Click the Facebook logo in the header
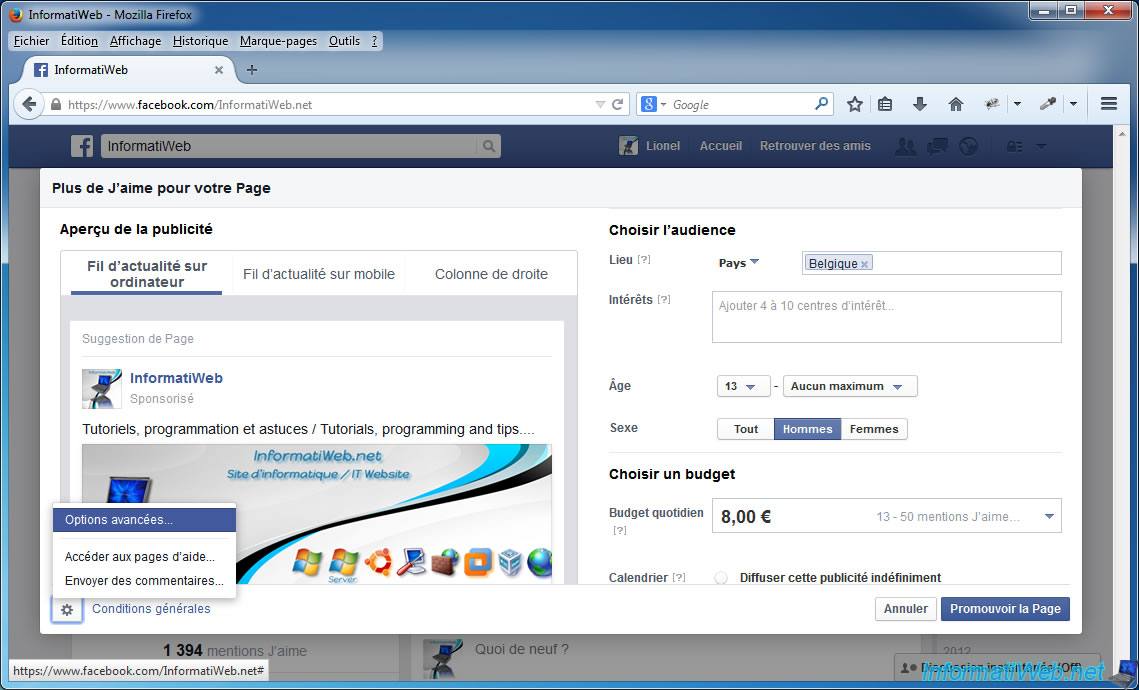This screenshot has height=690, width=1139. coord(82,146)
